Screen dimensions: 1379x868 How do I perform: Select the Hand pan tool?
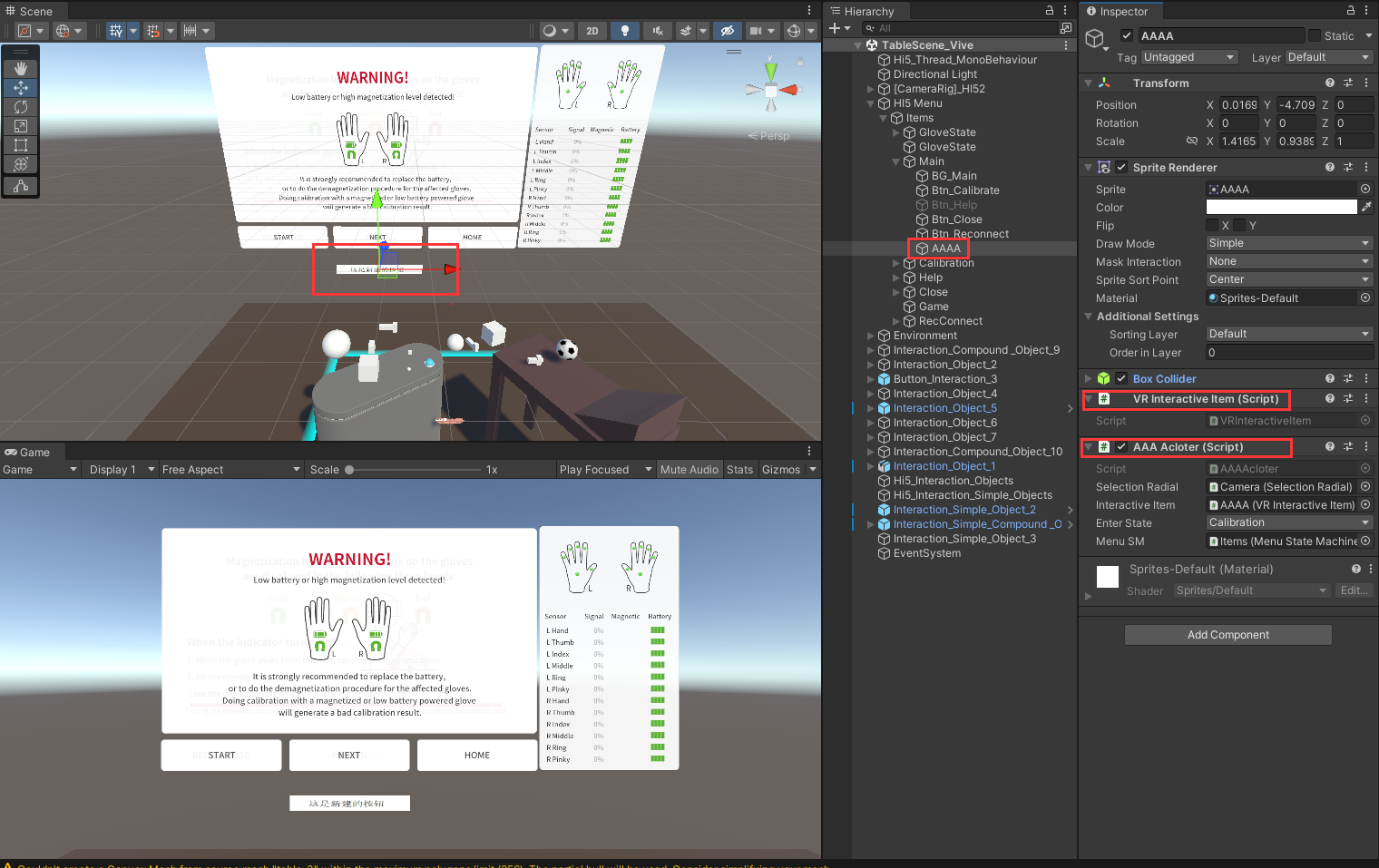coord(20,67)
